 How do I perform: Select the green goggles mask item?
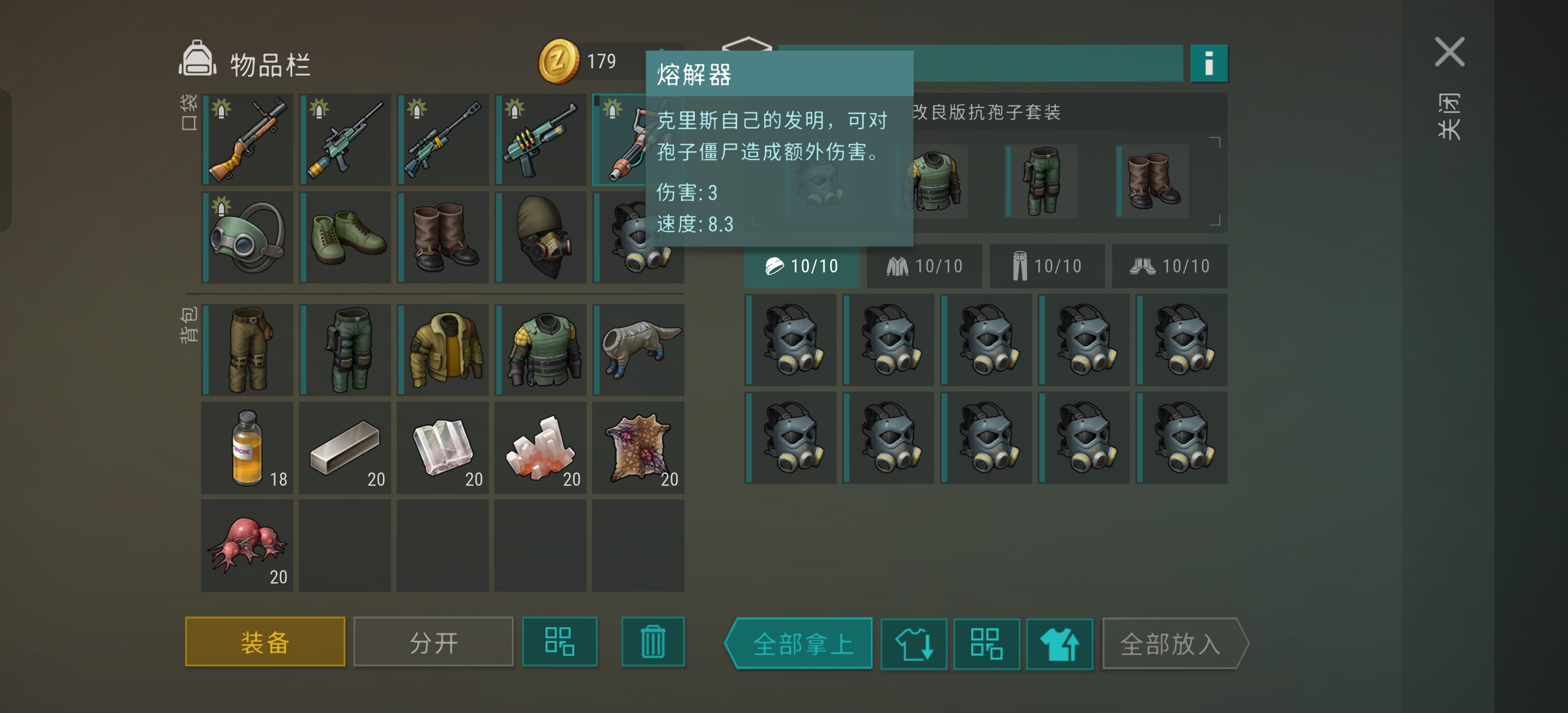pyautogui.click(x=247, y=237)
